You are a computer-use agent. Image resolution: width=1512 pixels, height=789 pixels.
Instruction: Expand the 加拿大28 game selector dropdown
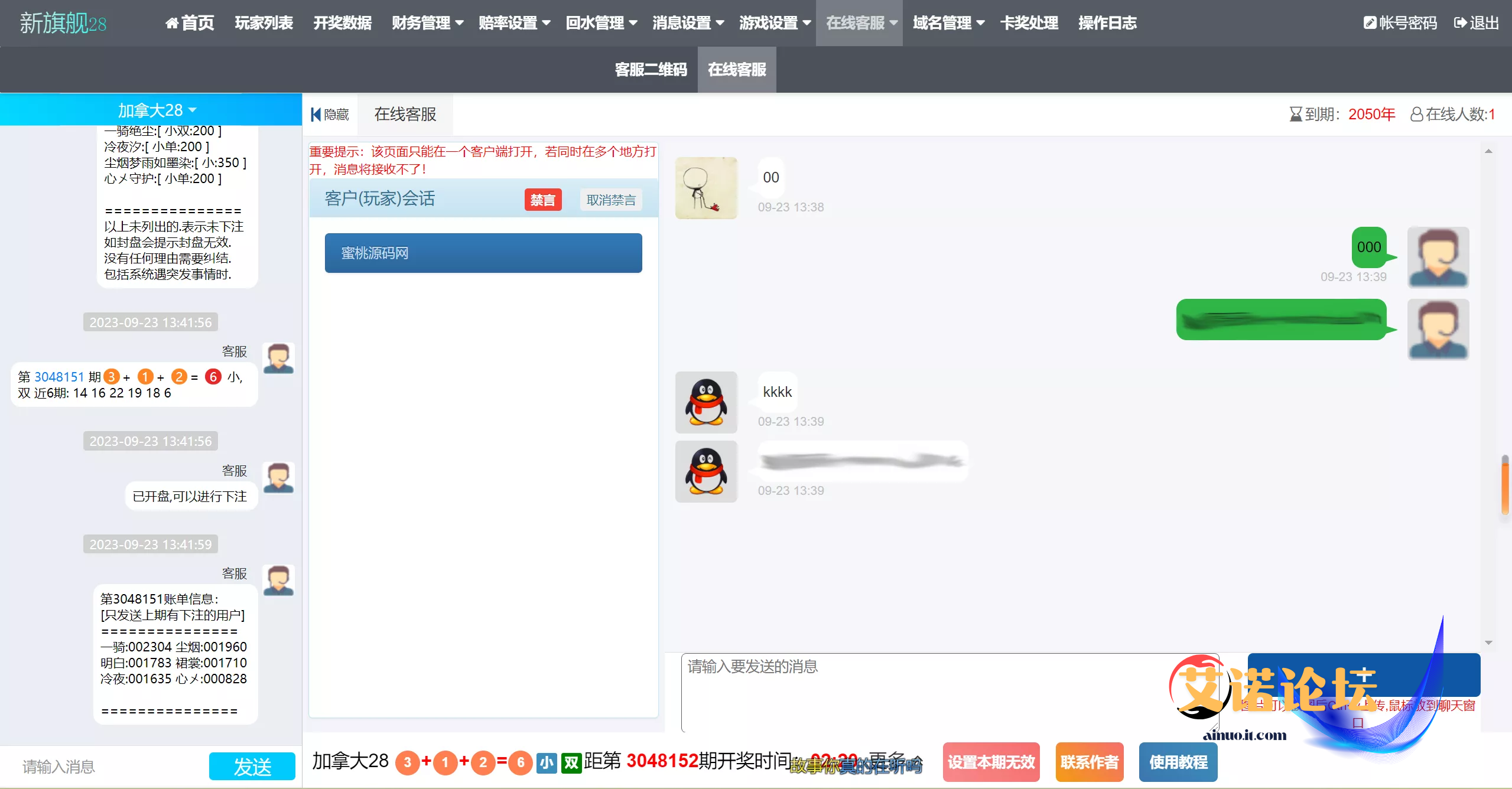[x=157, y=110]
